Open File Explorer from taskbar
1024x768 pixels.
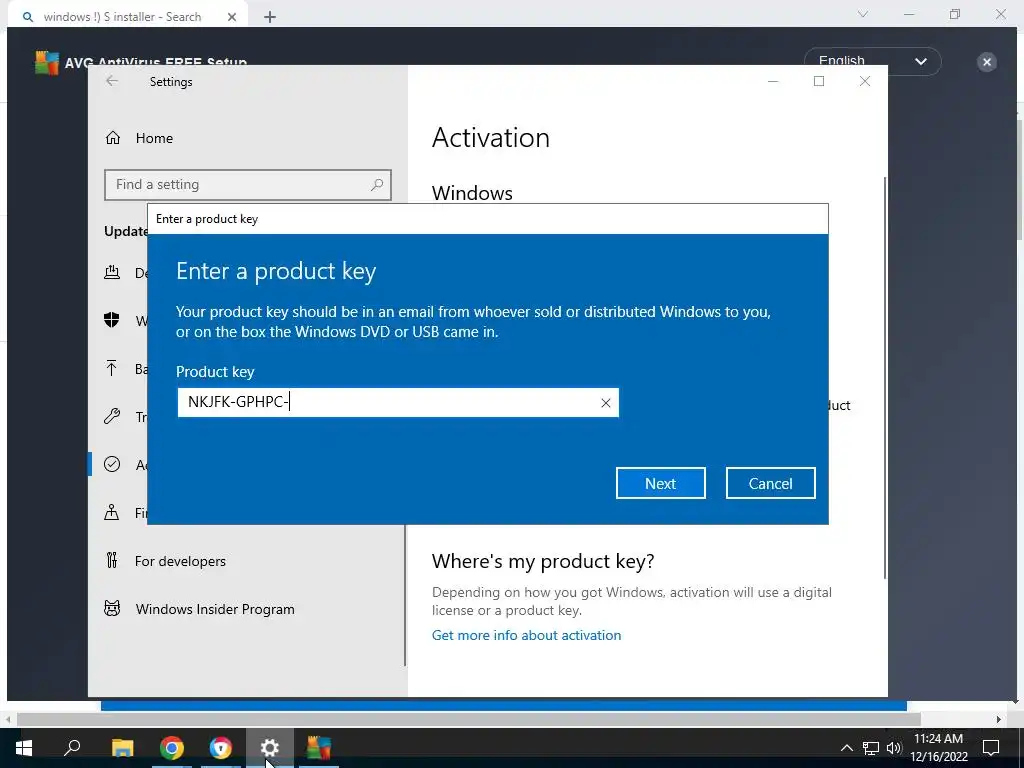(122, 747)
